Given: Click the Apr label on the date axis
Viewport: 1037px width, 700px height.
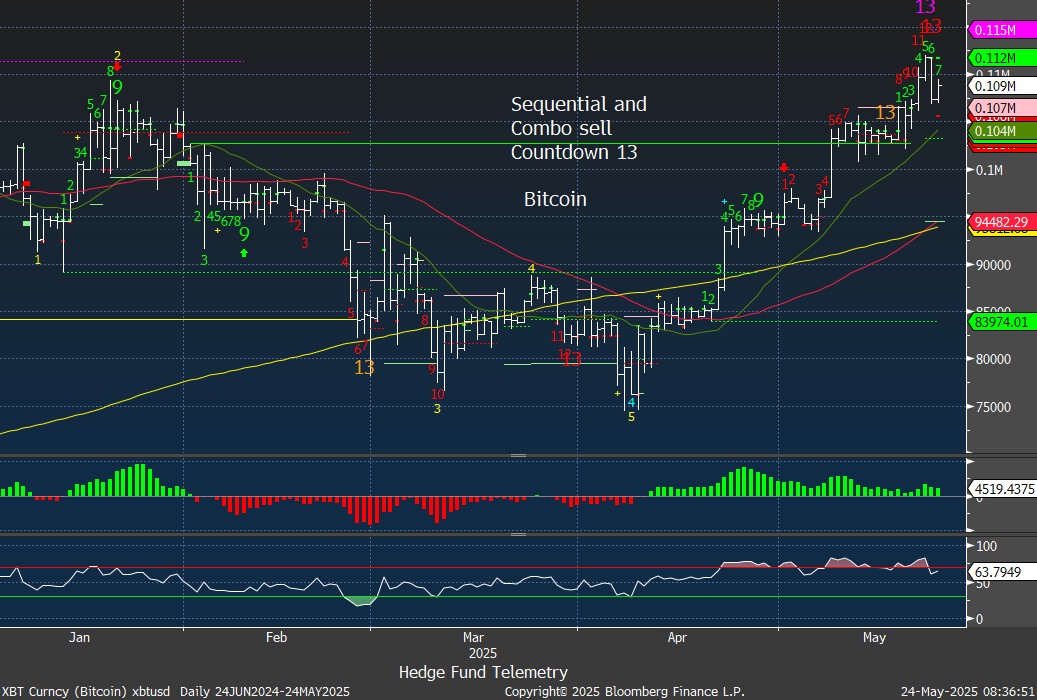Looking at the screenshot, I should click(677, 637).
